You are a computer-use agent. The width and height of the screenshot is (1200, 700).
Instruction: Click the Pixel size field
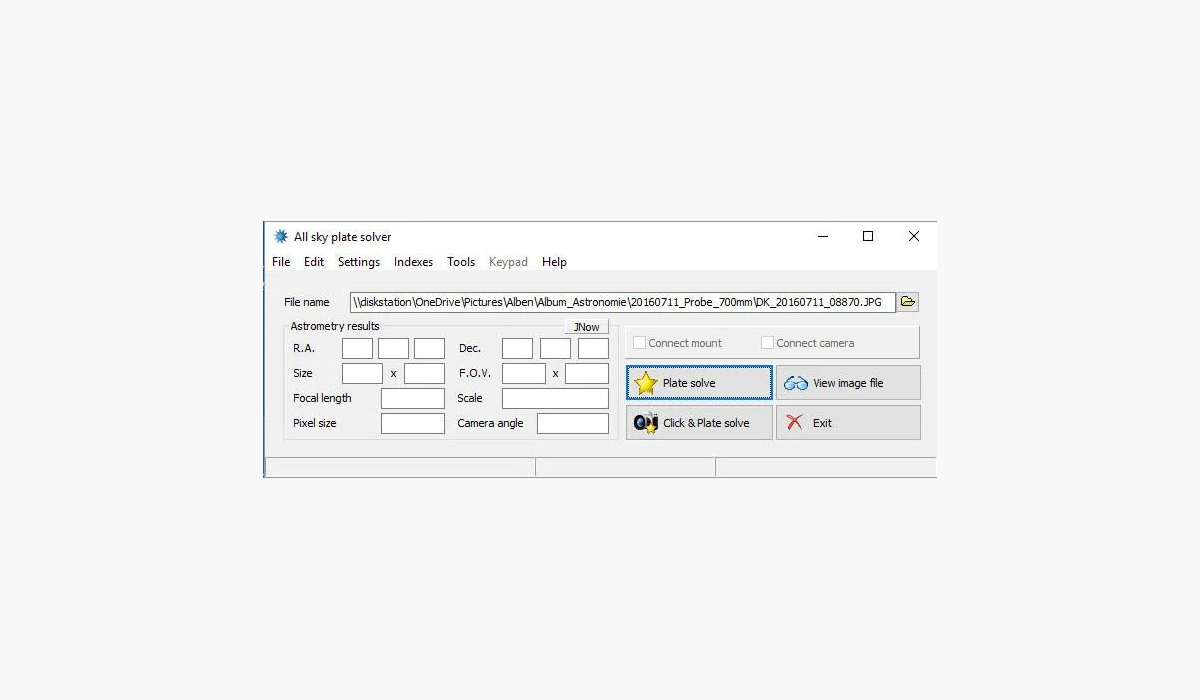(413, 423)
